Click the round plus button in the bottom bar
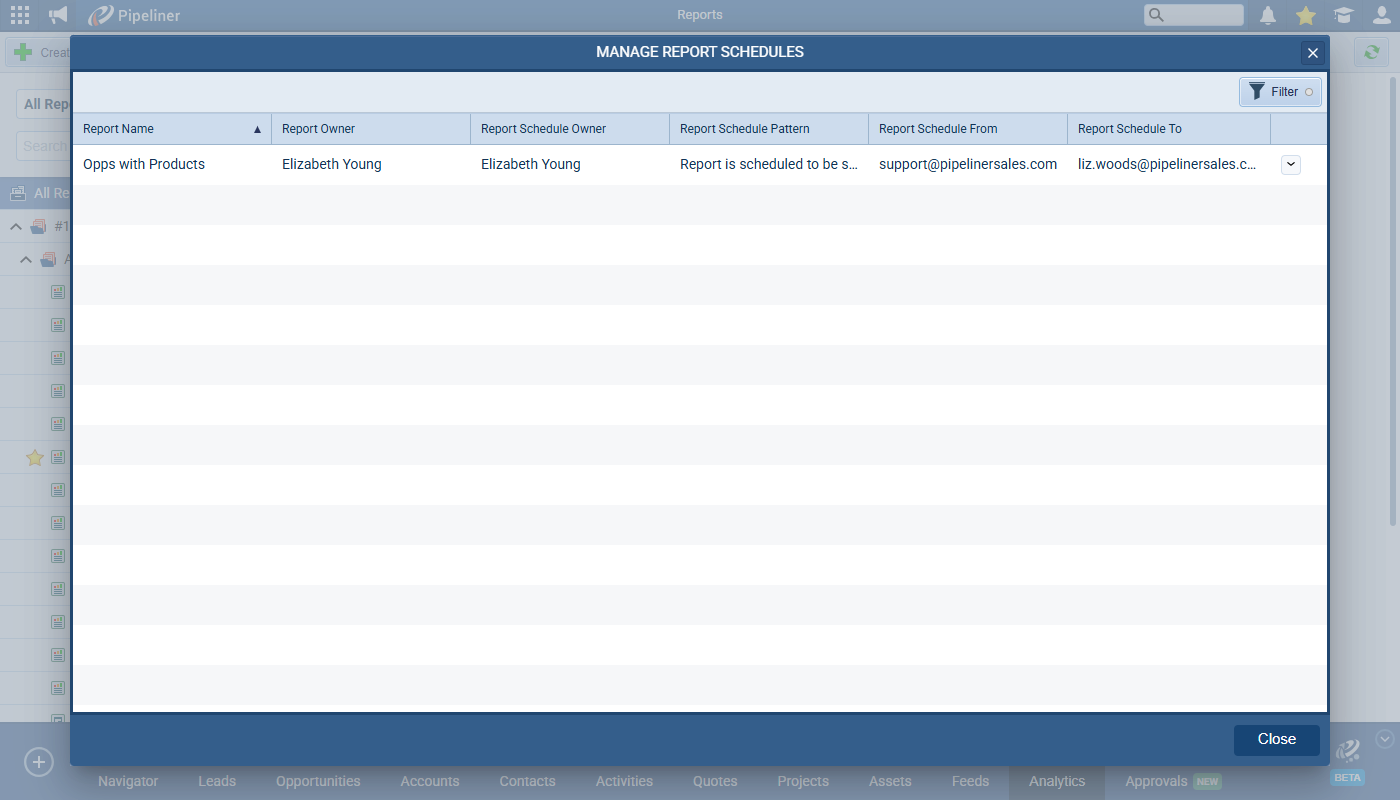The height and width of the screenshot is (800, 1400). (38, 762)
